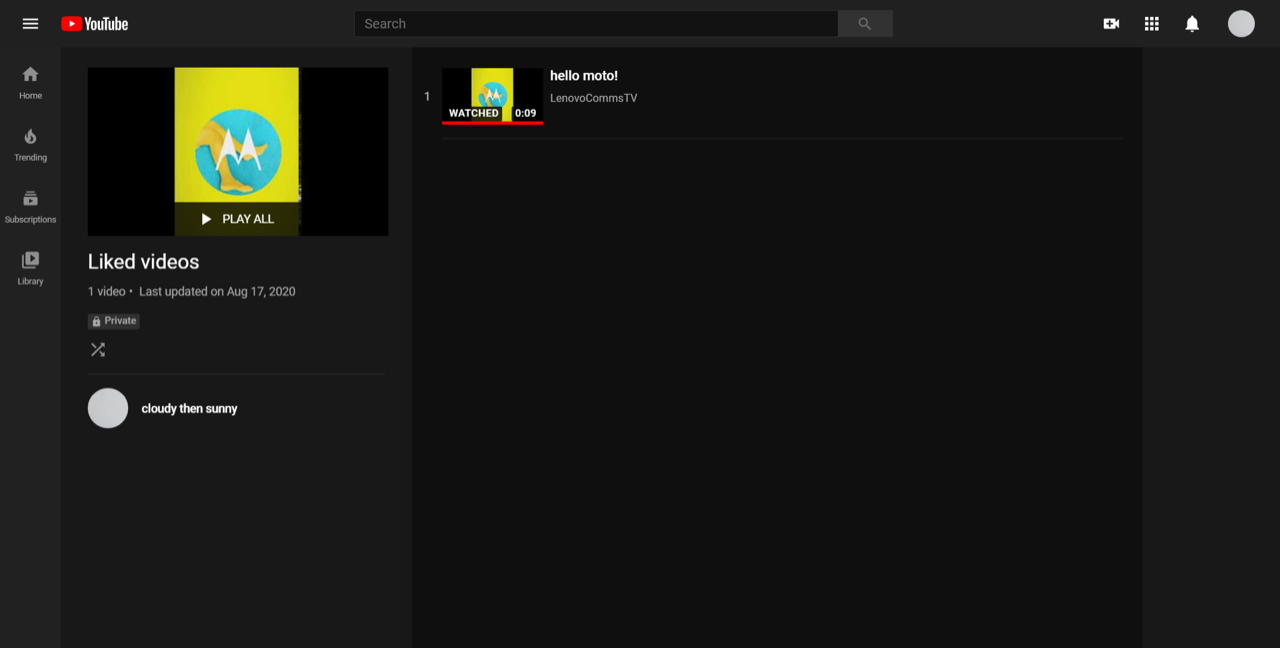This screenshot has width=1280, height=648.
Task: Open Subscriptions in the sidebar
Action: click(x=30, y=207)
